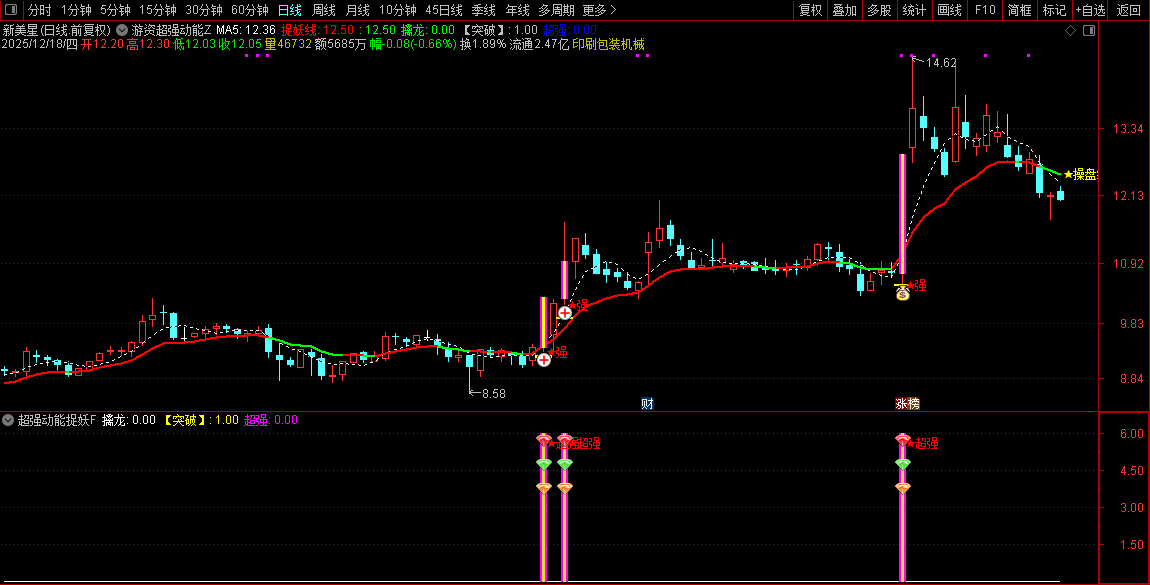Click the 游资超强动能Z indicator name
1150x585 pixels.
point(171,30)
